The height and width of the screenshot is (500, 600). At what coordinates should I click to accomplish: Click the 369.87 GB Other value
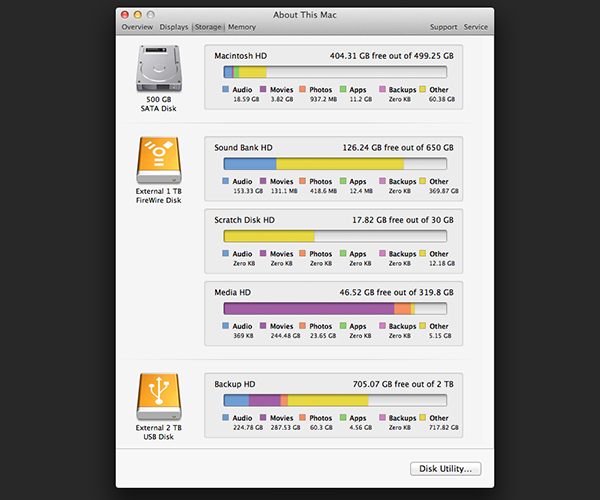click(x=443, y=191)
